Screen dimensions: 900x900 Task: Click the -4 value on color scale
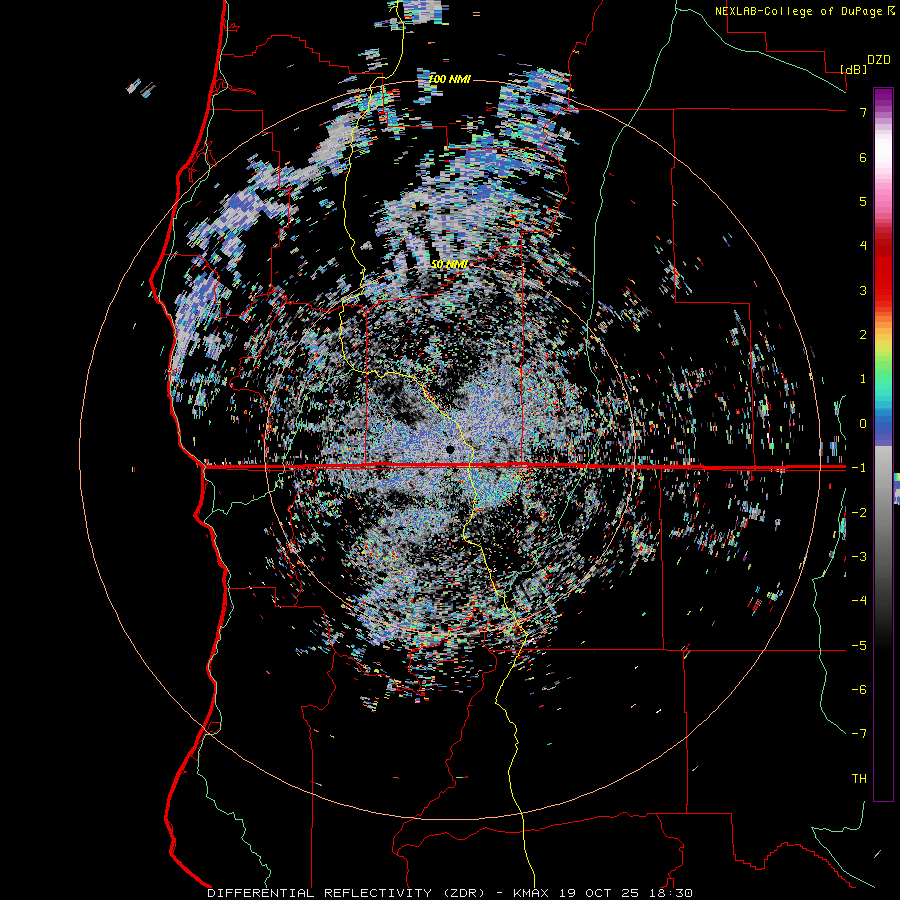click(x=859, y=601)
